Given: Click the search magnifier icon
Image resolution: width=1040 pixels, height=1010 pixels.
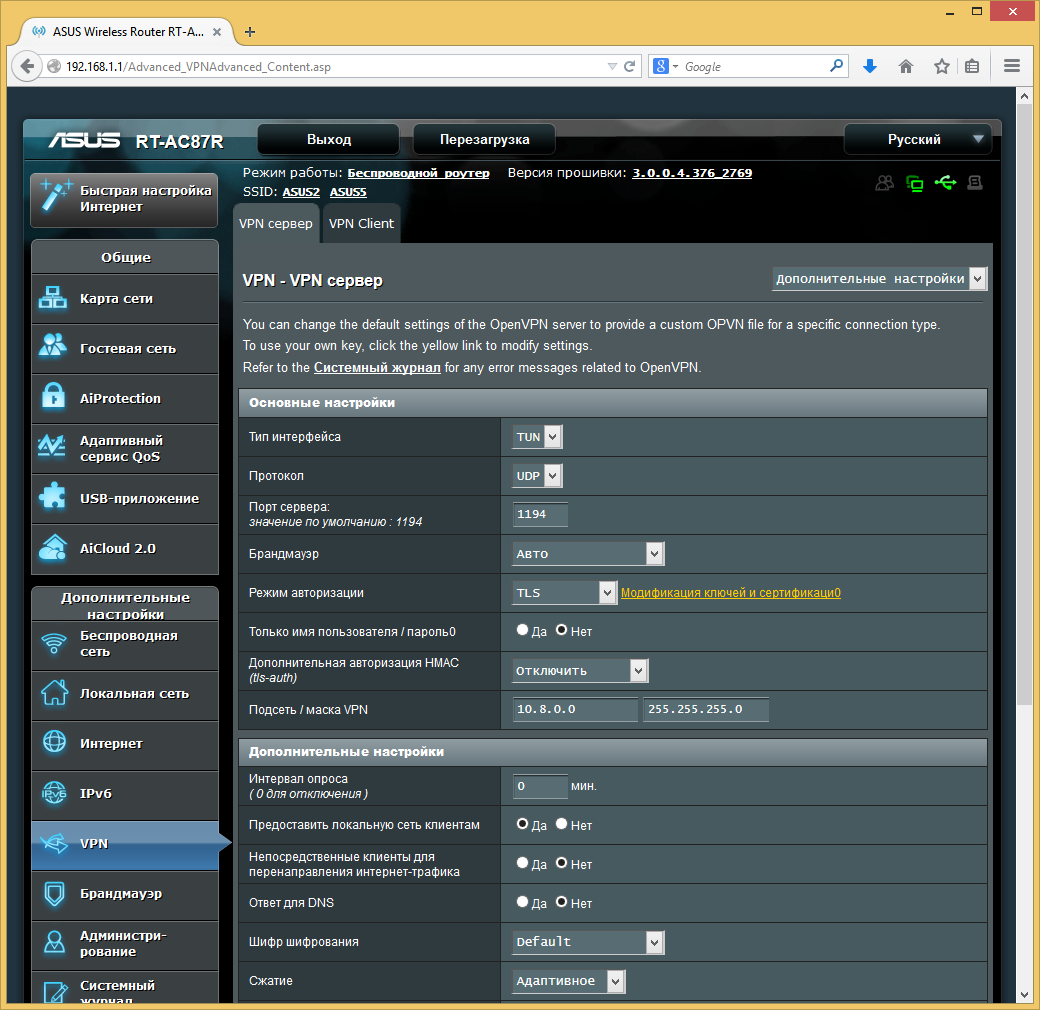Looking at the screenshot, I should tap(836, 66).
